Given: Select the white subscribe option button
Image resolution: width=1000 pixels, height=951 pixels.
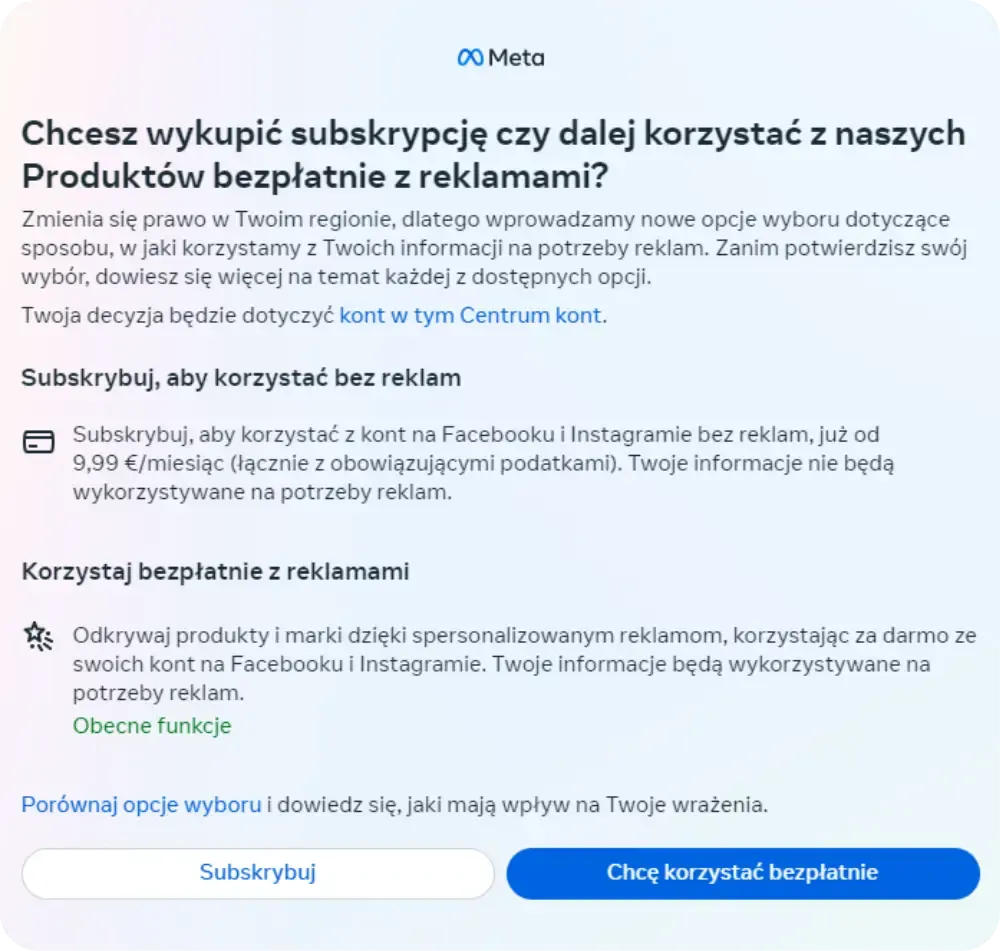Looking at the screenshot, I should (x=257, y=873).
